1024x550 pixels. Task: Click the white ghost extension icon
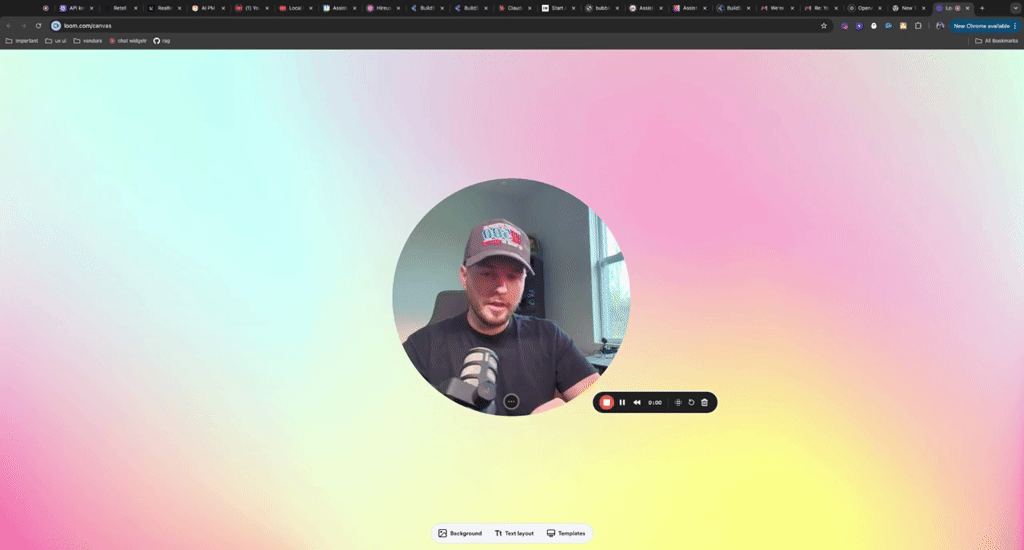click(x=874, y=25)
